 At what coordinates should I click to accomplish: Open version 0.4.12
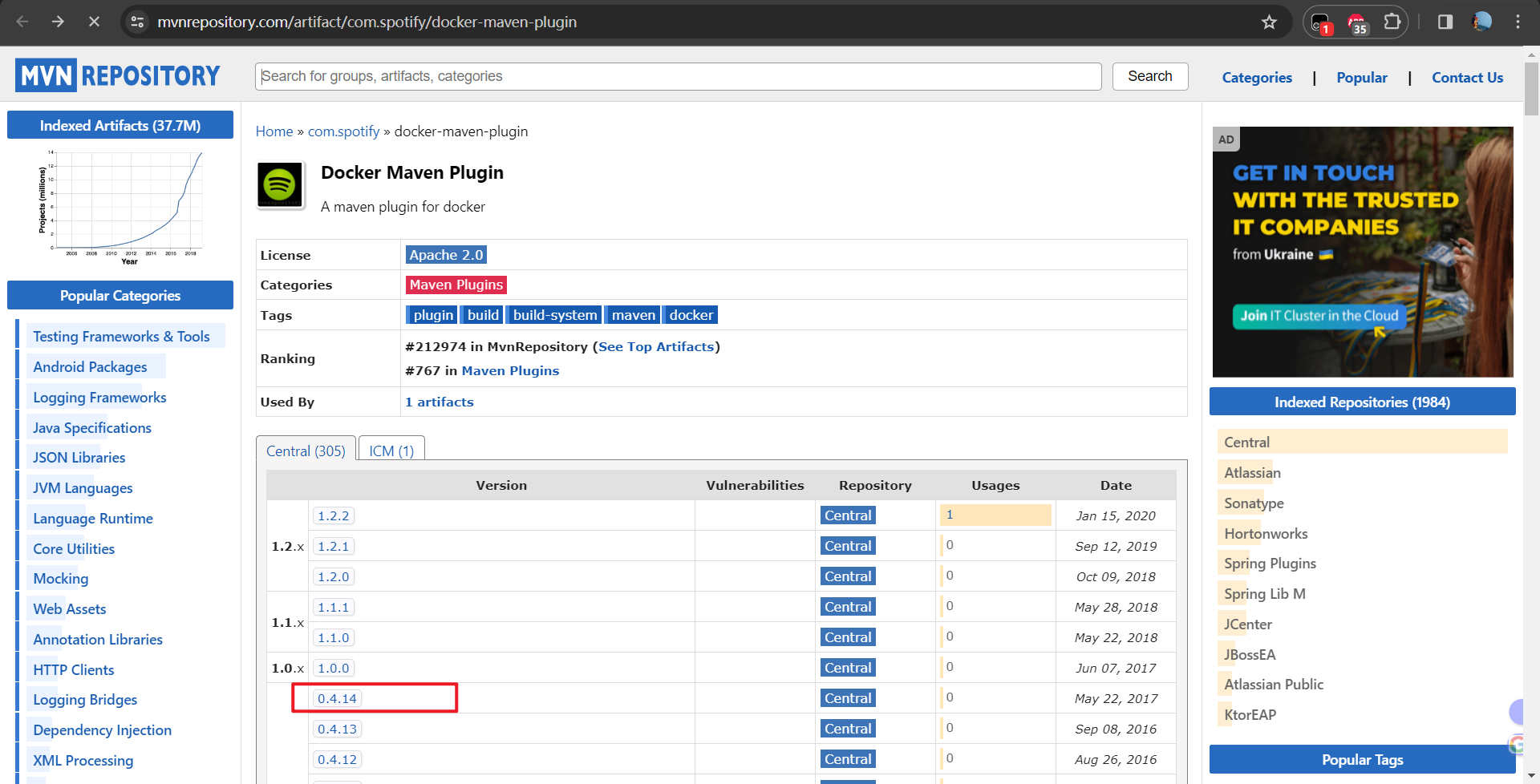(x=337, y=759)
